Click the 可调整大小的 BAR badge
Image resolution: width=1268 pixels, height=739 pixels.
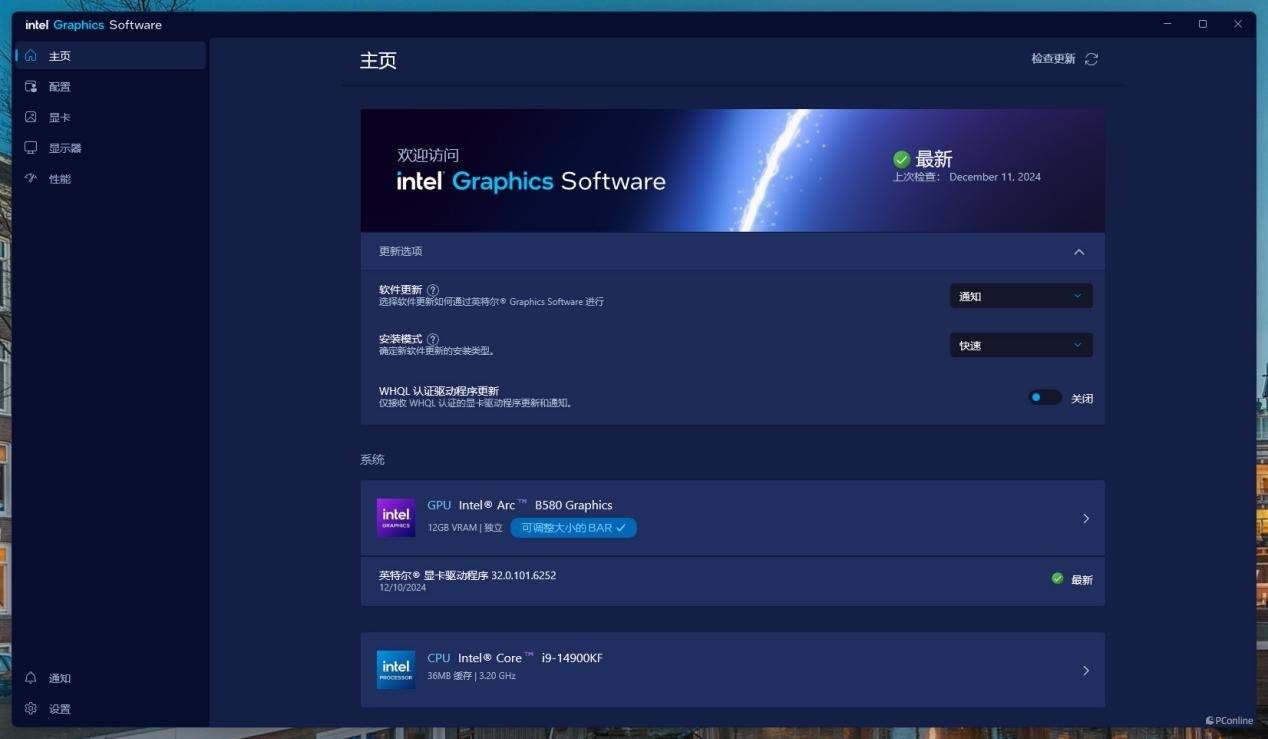(573, 528)
